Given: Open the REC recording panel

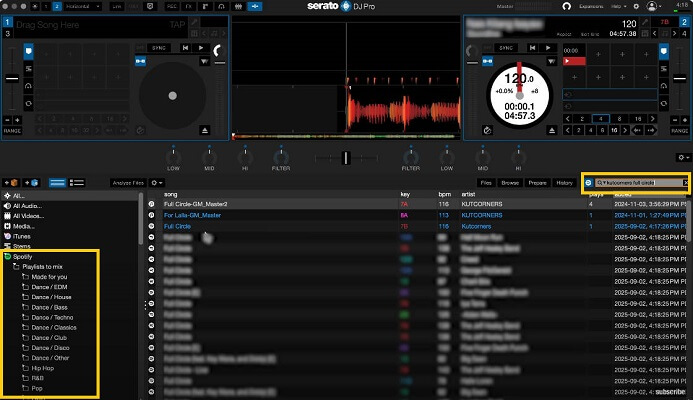Looking at the screenshot, I should [x=171, y=6].
